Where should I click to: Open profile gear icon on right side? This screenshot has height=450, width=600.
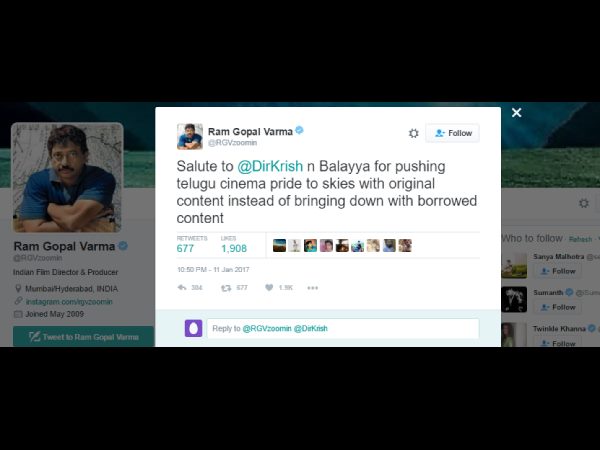pyautogui.click(x=584, y=203)
